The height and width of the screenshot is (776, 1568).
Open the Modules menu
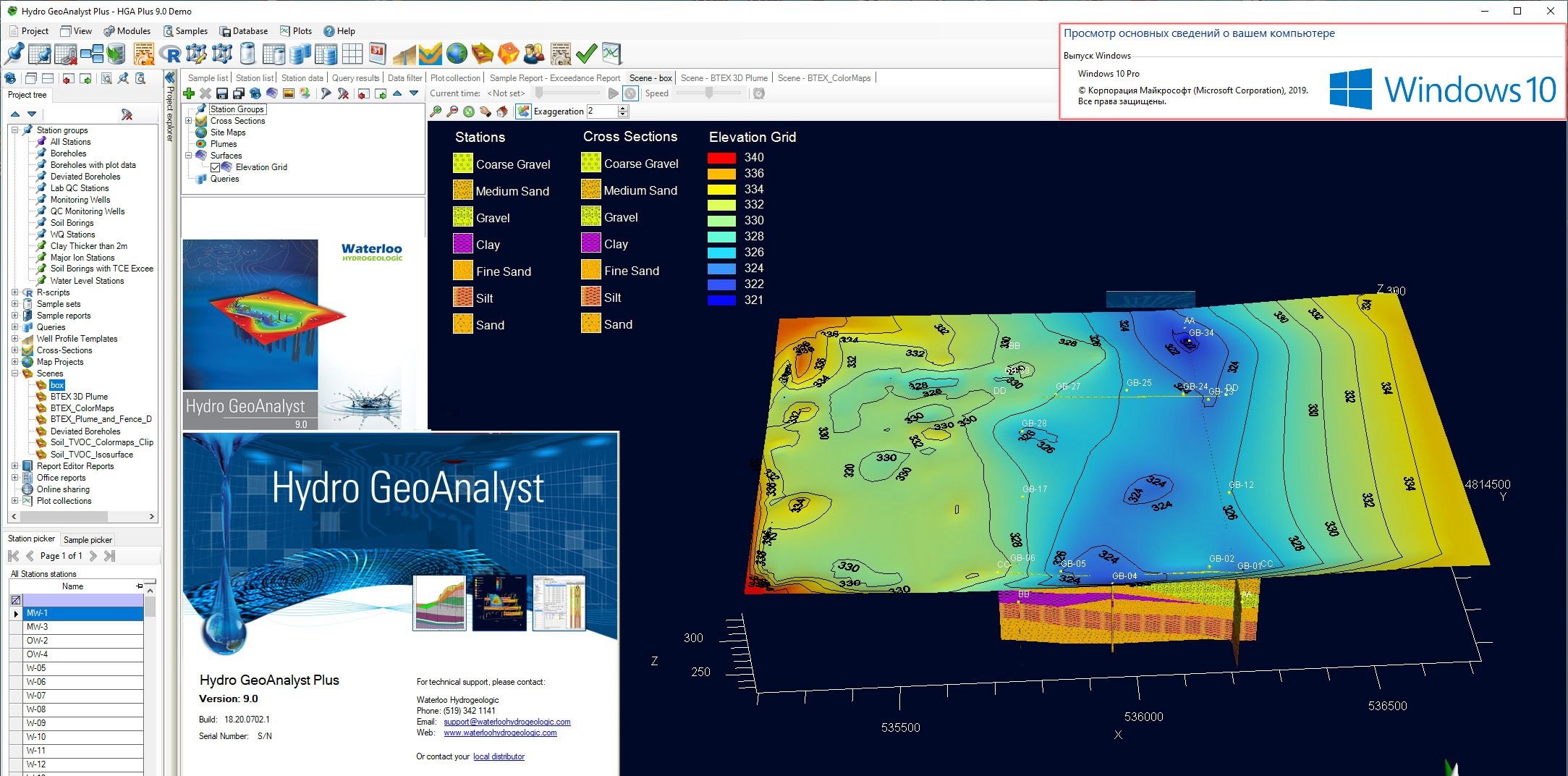tap(127, 31)
